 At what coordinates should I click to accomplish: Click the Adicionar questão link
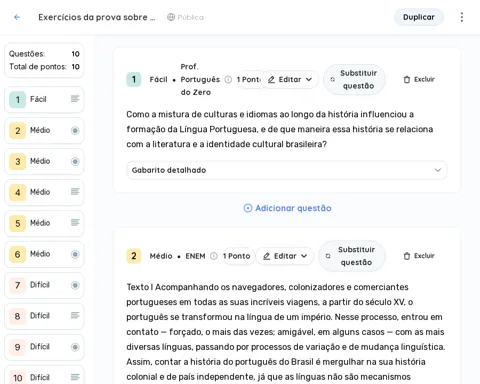[x=287, y=208]
